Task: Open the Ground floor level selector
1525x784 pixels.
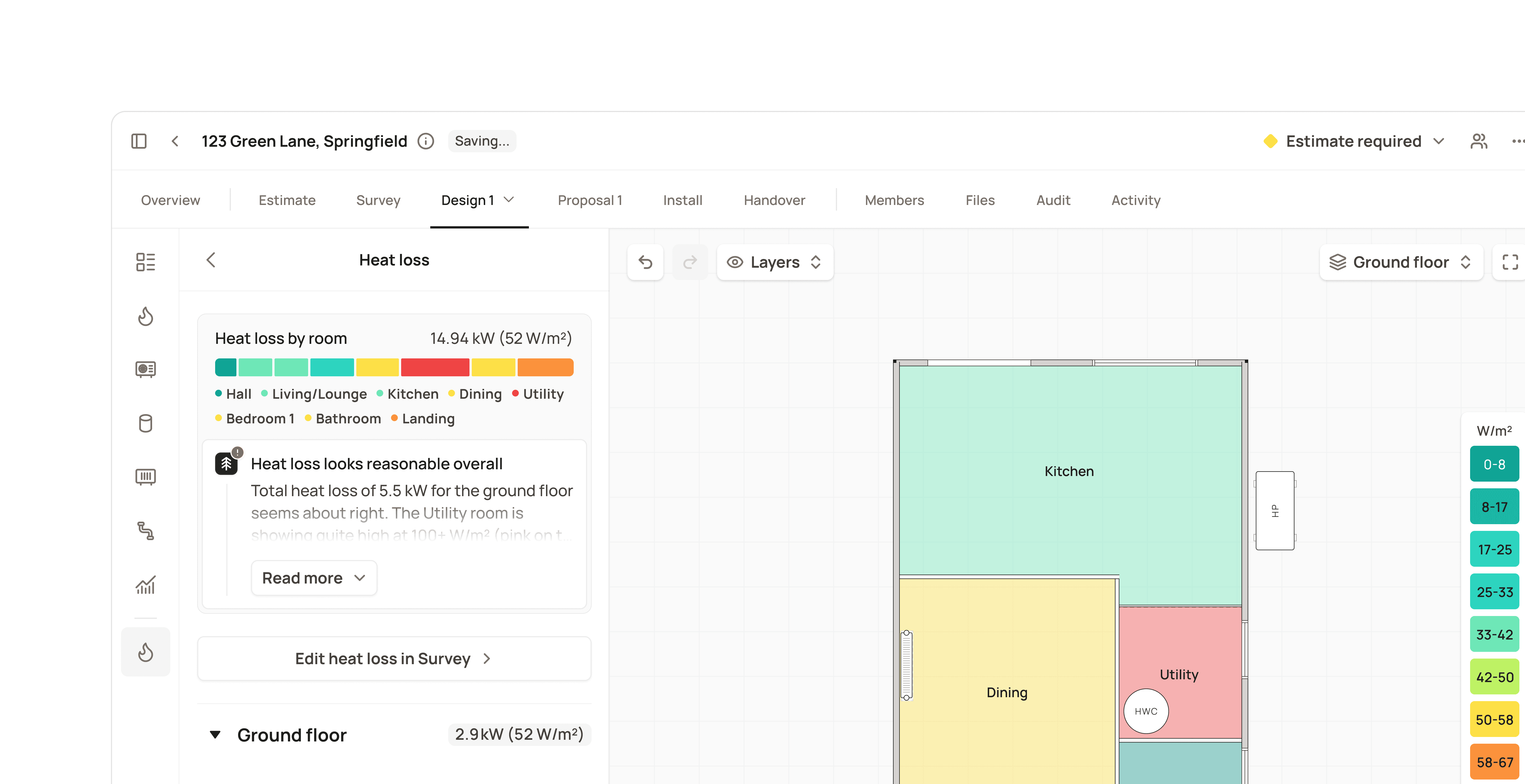Action: click(1401, 262)
